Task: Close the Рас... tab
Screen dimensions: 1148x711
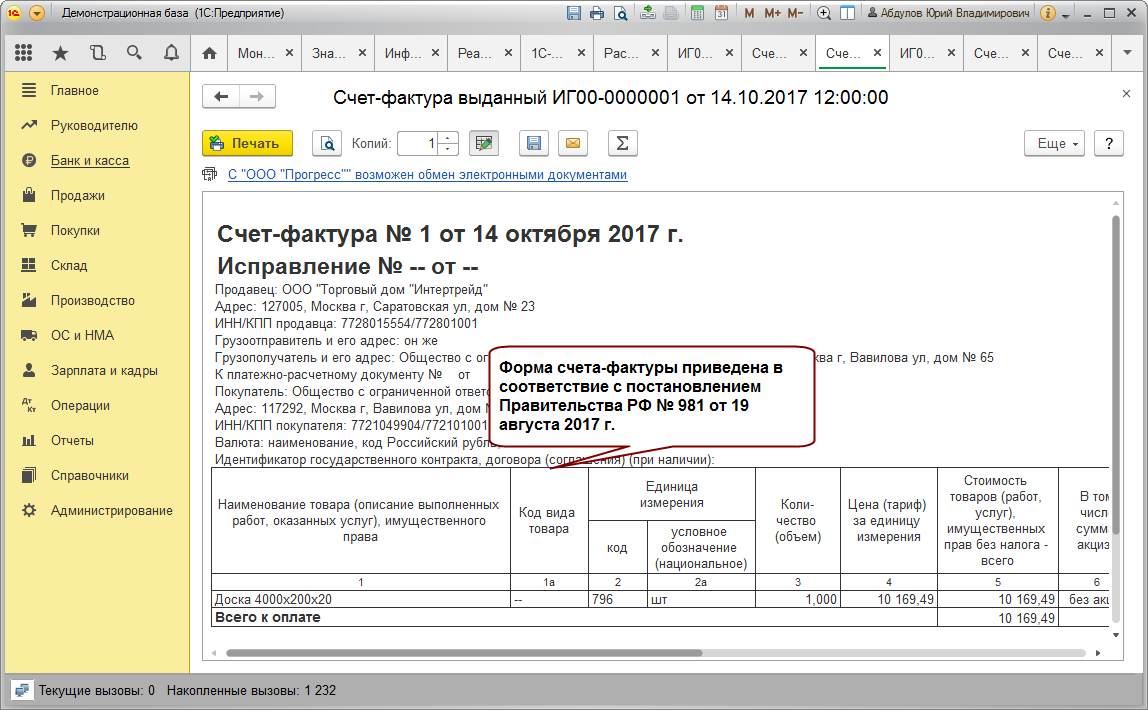Action: 655,53
